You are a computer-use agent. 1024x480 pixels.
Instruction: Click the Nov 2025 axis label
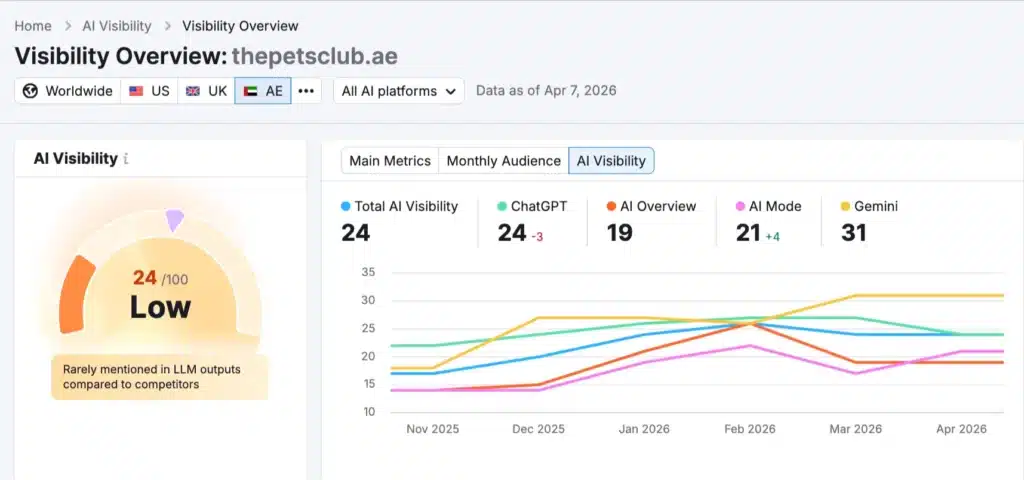(432, 429)
